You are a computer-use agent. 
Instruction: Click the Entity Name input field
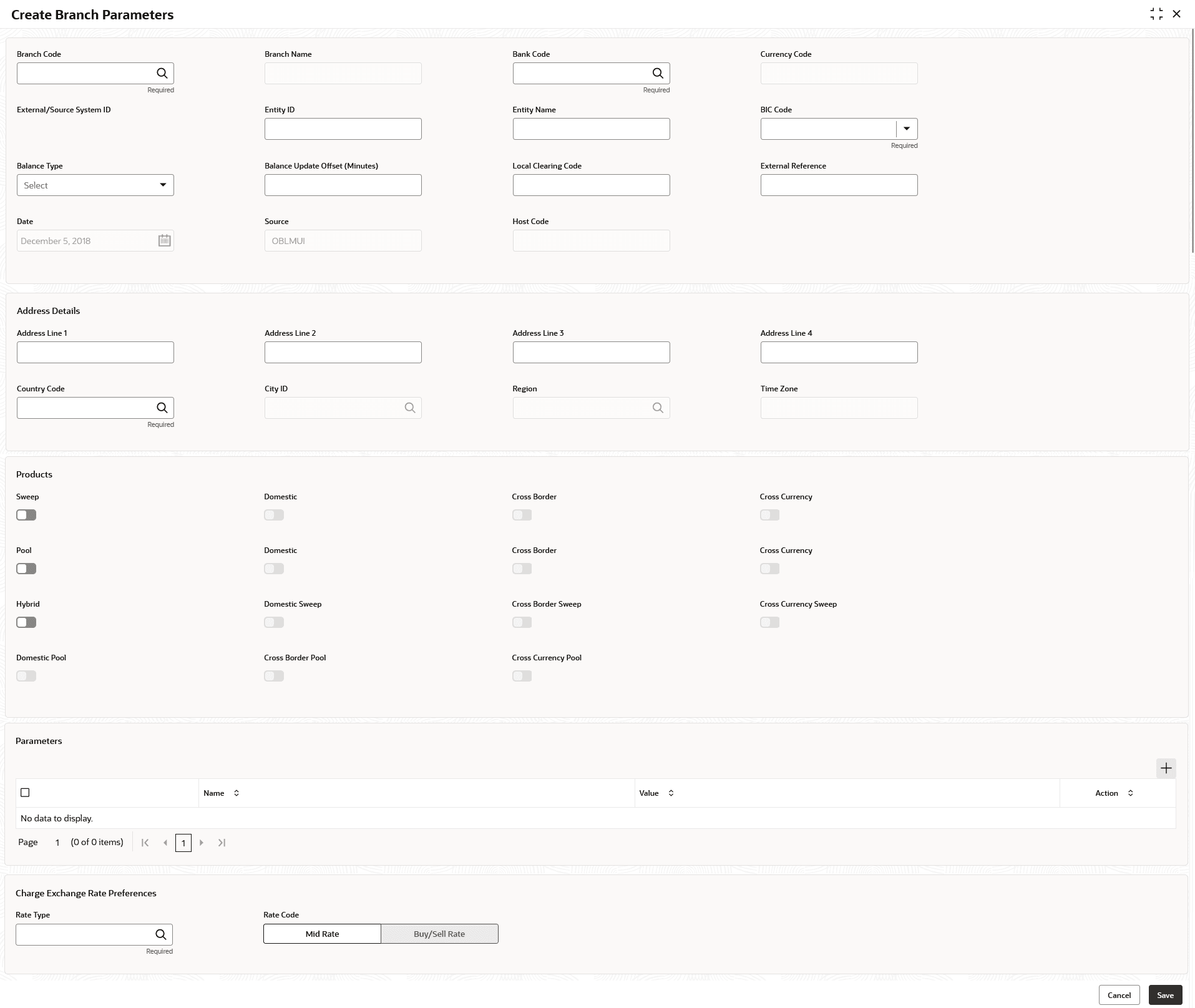click(x=591, y=129)
